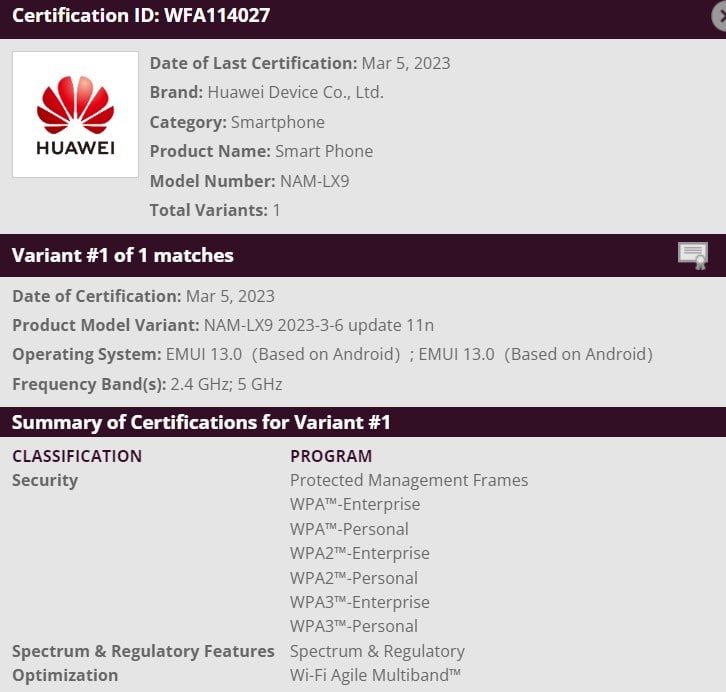This screenshot has width=726, height=692.
Task: Select the Optimization classification label
Action: click(x=65, y=675)
